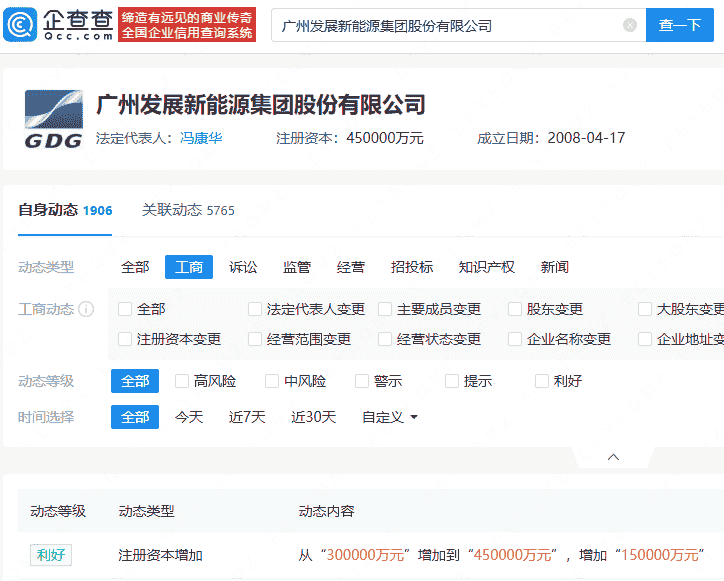Tick the 股东变更 checkbox
The image size is (724, 581).
click(x=515, y=310)
